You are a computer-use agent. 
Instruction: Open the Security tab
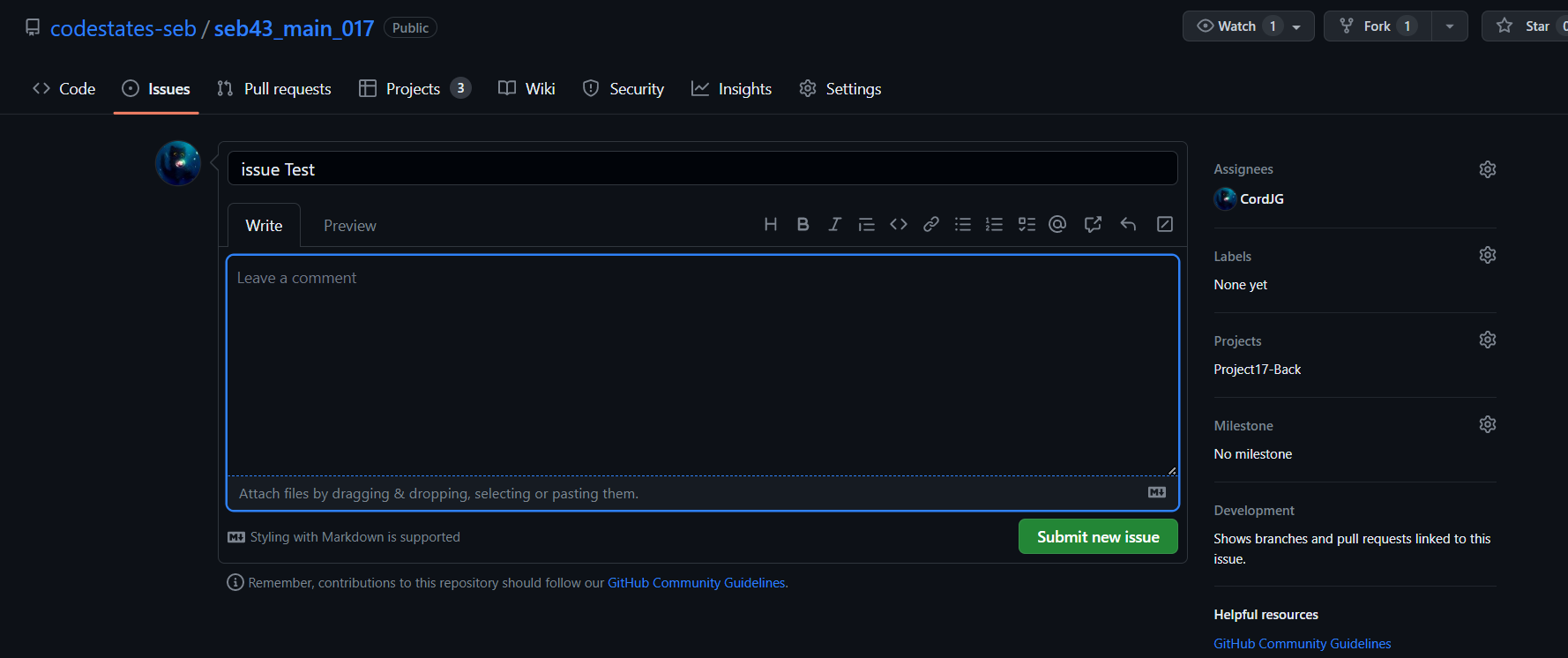click(x=623, y=88)
